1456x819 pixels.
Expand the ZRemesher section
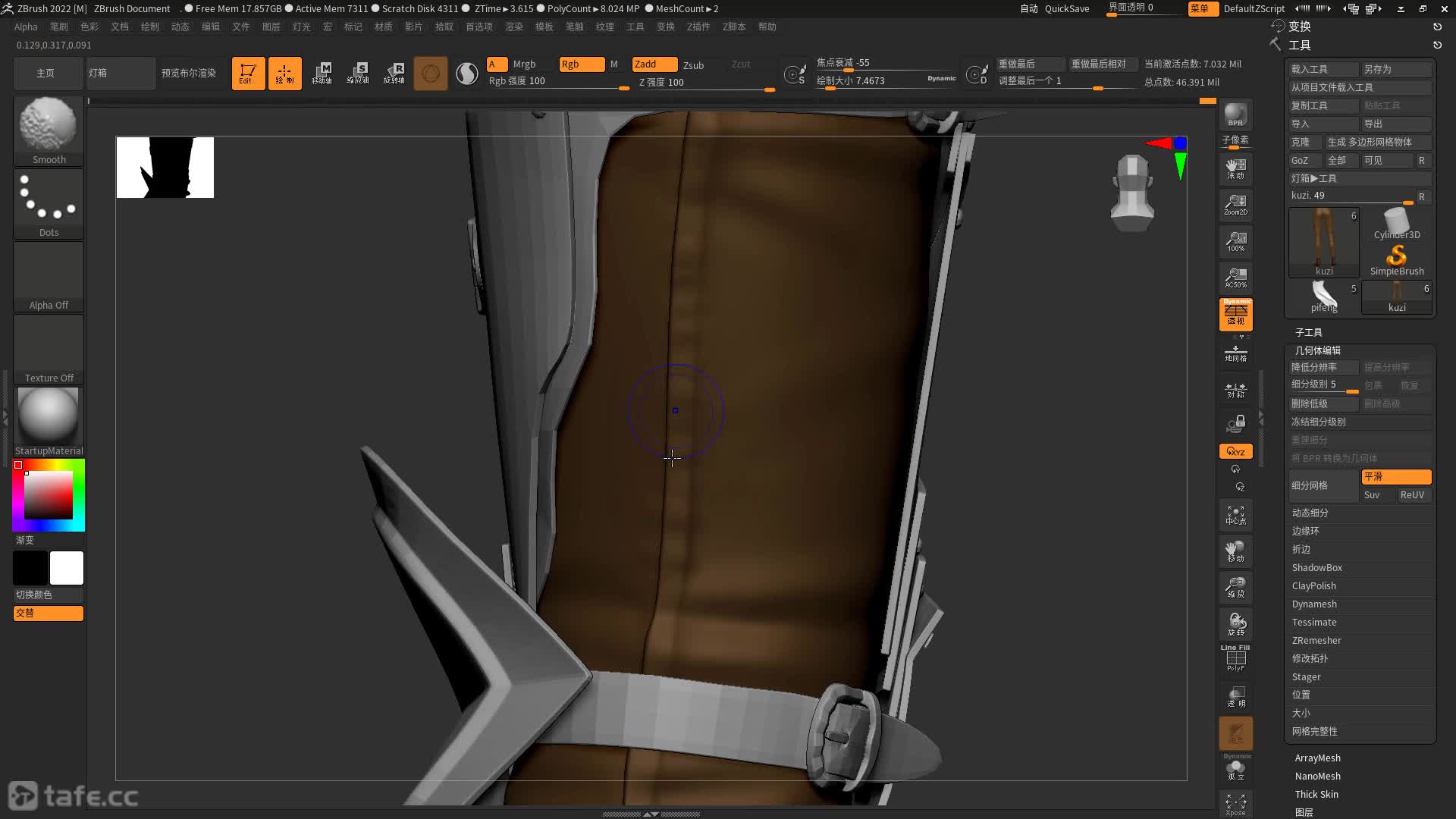click(1316, 641)
